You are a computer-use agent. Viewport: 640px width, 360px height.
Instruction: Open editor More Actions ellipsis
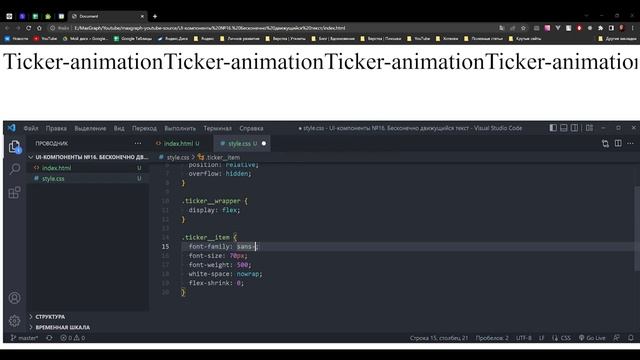(x=631, y=143)
